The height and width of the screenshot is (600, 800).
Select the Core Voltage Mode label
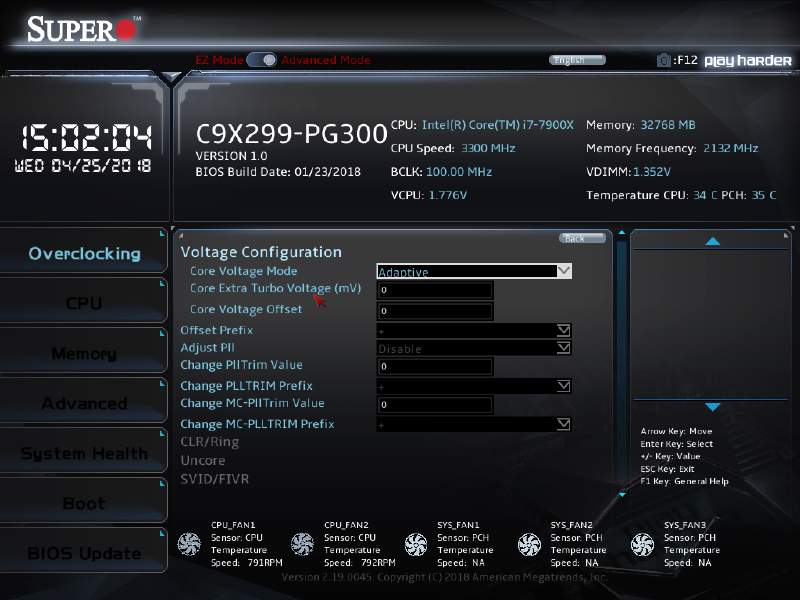[243, 271]
